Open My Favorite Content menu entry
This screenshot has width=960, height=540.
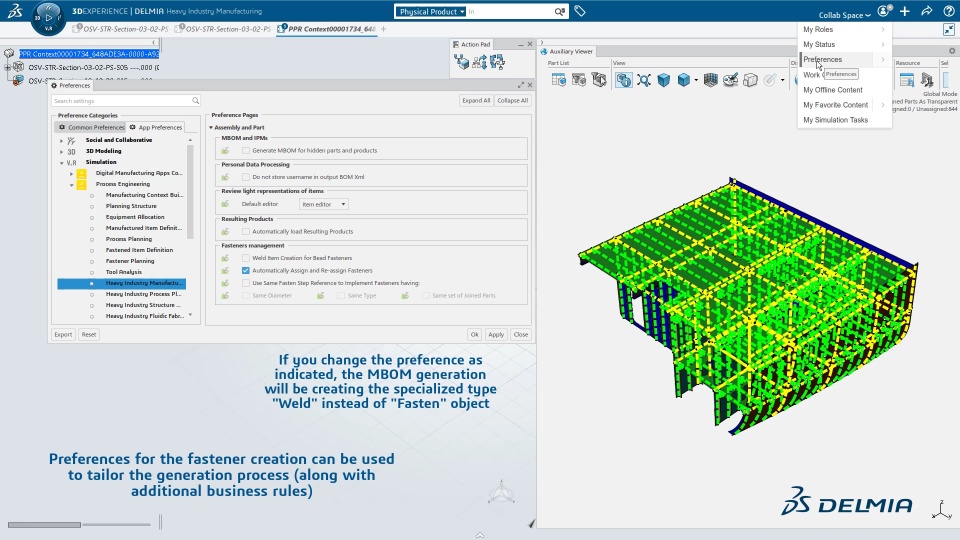coord(845,105)
